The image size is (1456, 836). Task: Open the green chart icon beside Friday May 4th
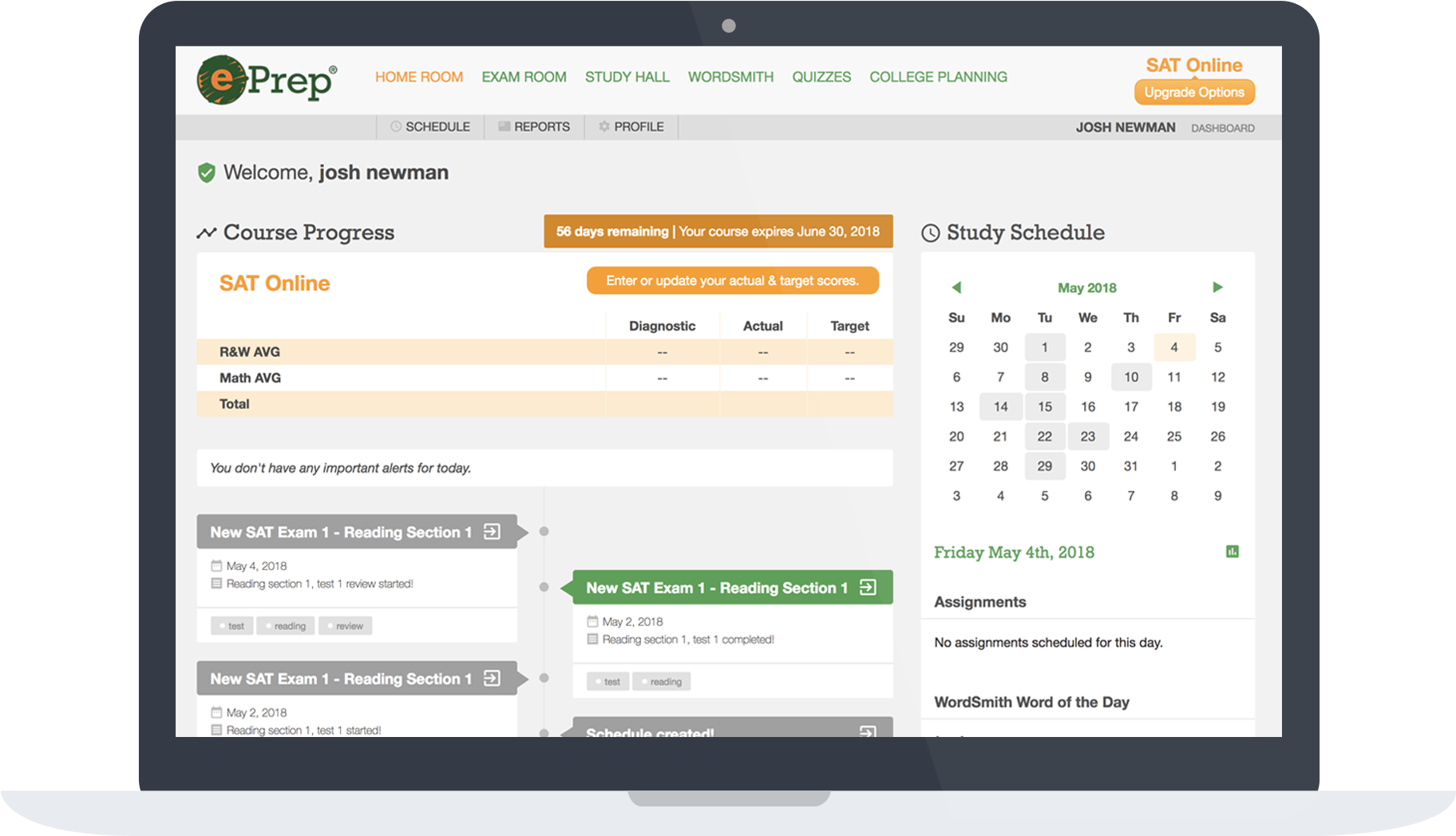tap(1232, 552)
